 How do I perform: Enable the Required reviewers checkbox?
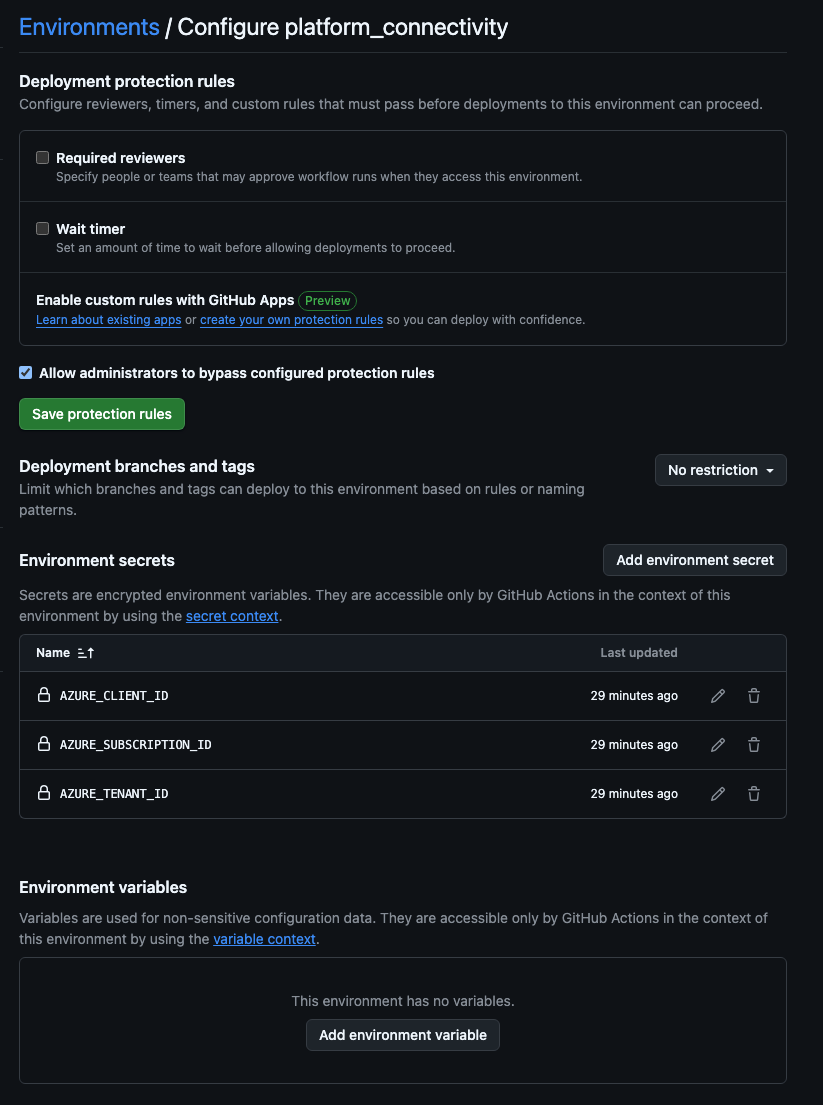tap(43, 157)
